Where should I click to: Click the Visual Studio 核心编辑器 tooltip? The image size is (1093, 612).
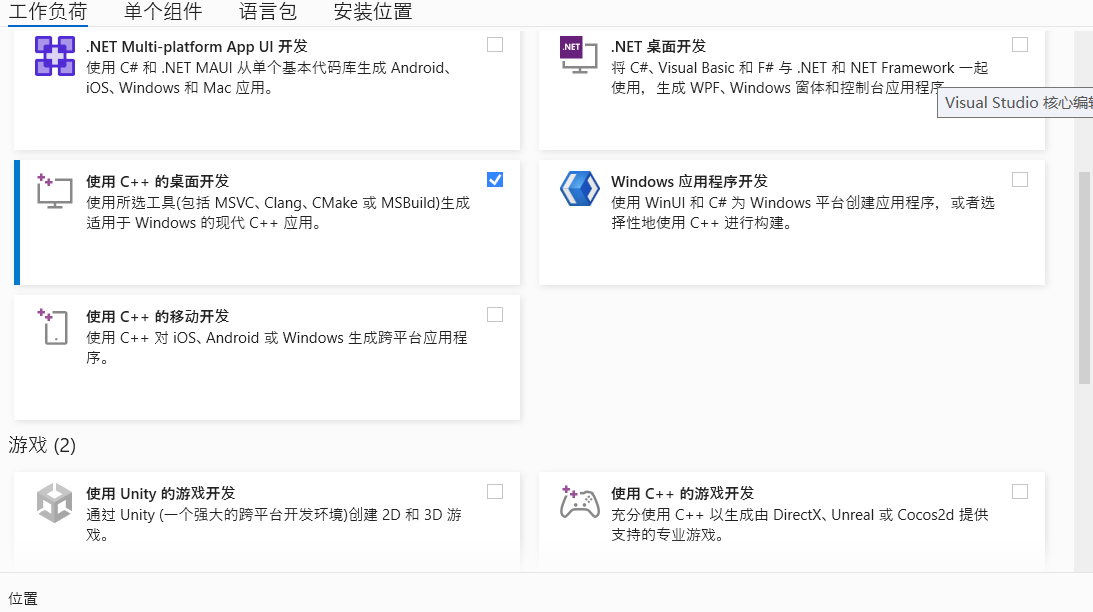pyautogui.click(x=1015, y=103)
